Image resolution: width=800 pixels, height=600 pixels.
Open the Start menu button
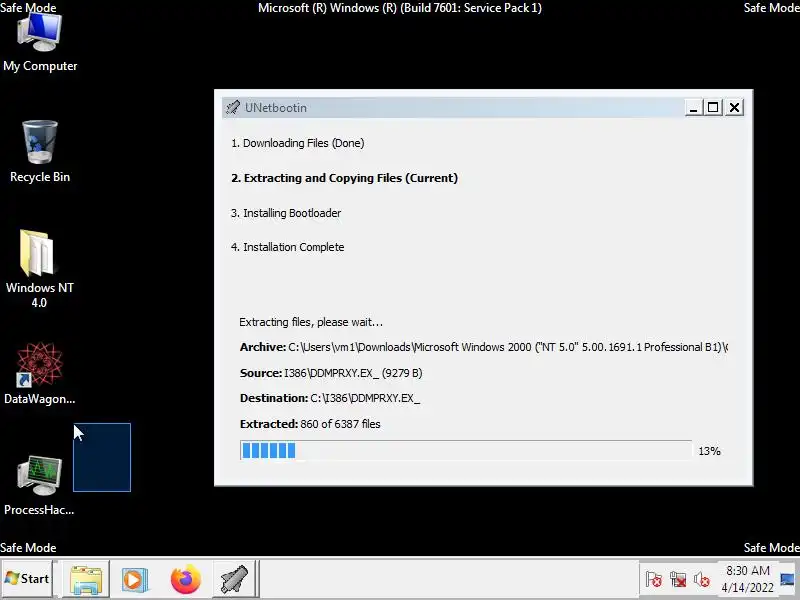tap(27, 579)
